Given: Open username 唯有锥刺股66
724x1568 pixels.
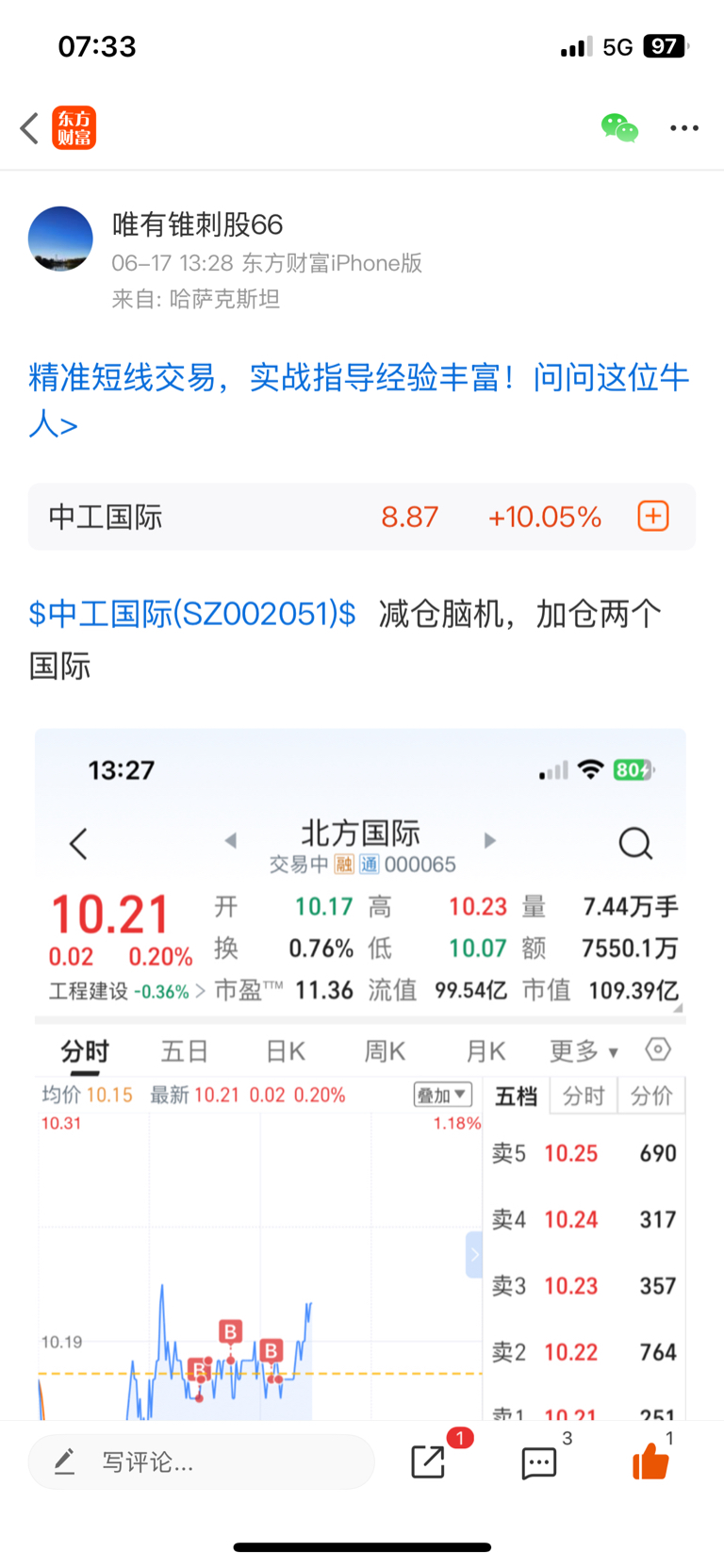Looking at the screenshot, I should coord(198,224).
